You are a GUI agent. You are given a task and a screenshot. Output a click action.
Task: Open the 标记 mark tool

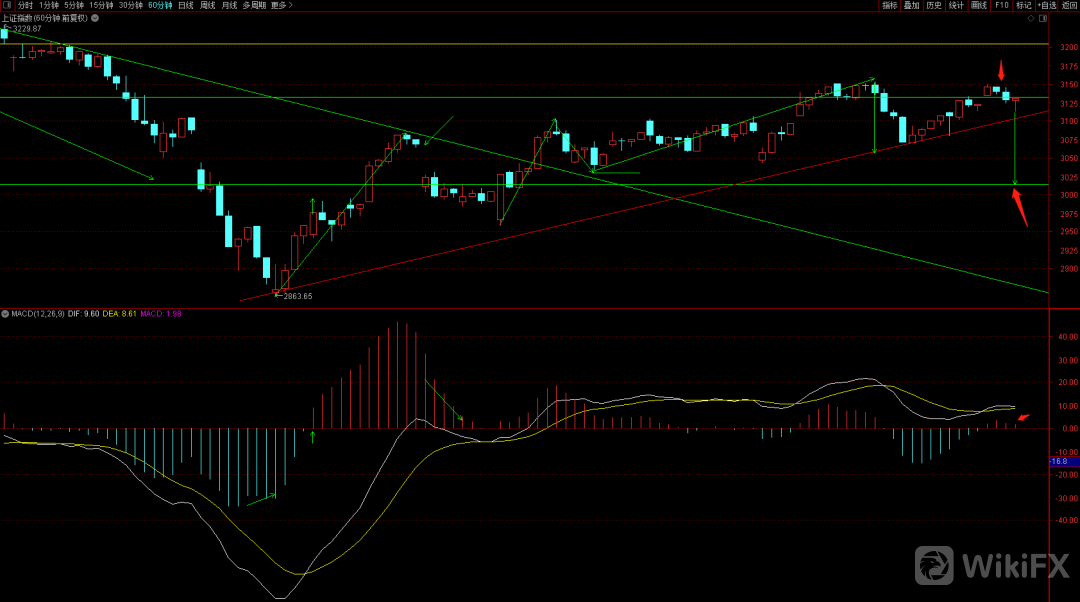pos(1023,5)
